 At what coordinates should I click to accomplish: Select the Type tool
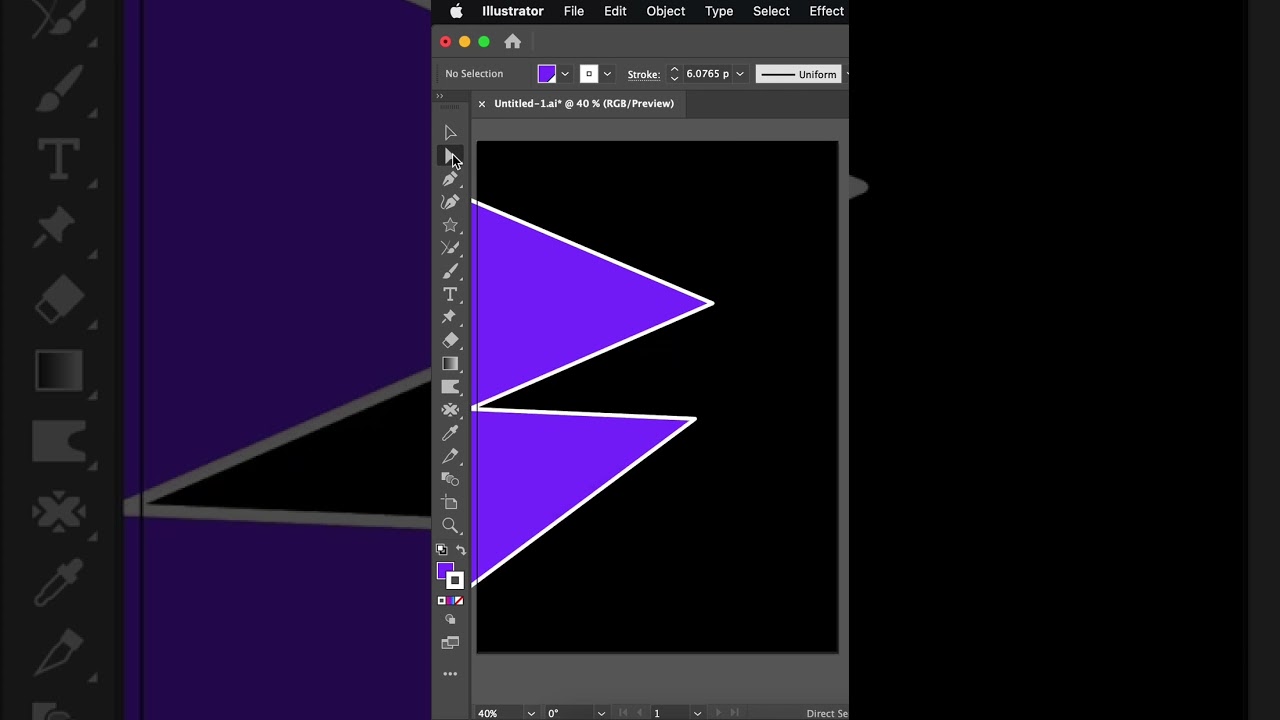450,294
